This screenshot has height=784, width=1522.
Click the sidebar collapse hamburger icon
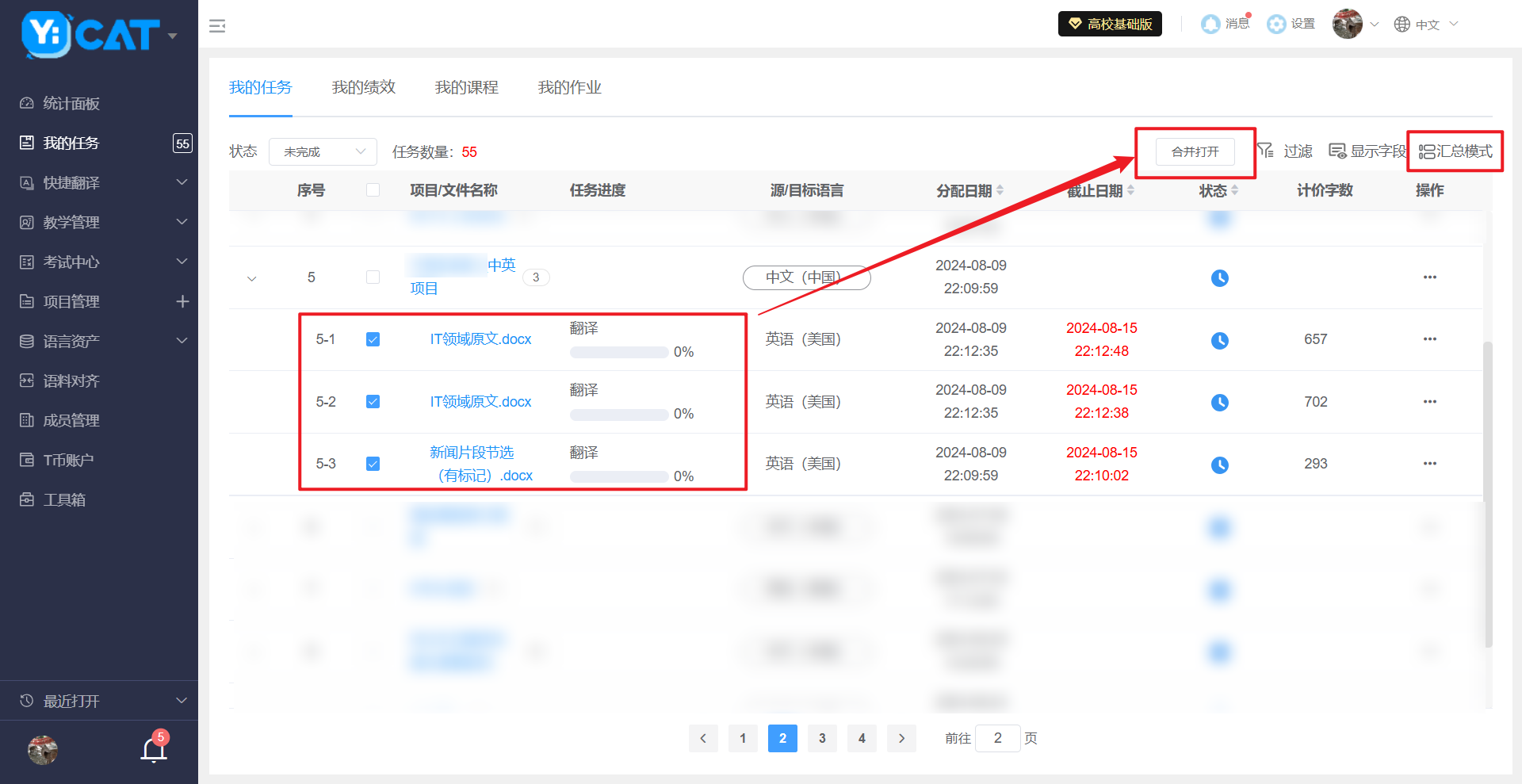(217, 26)
